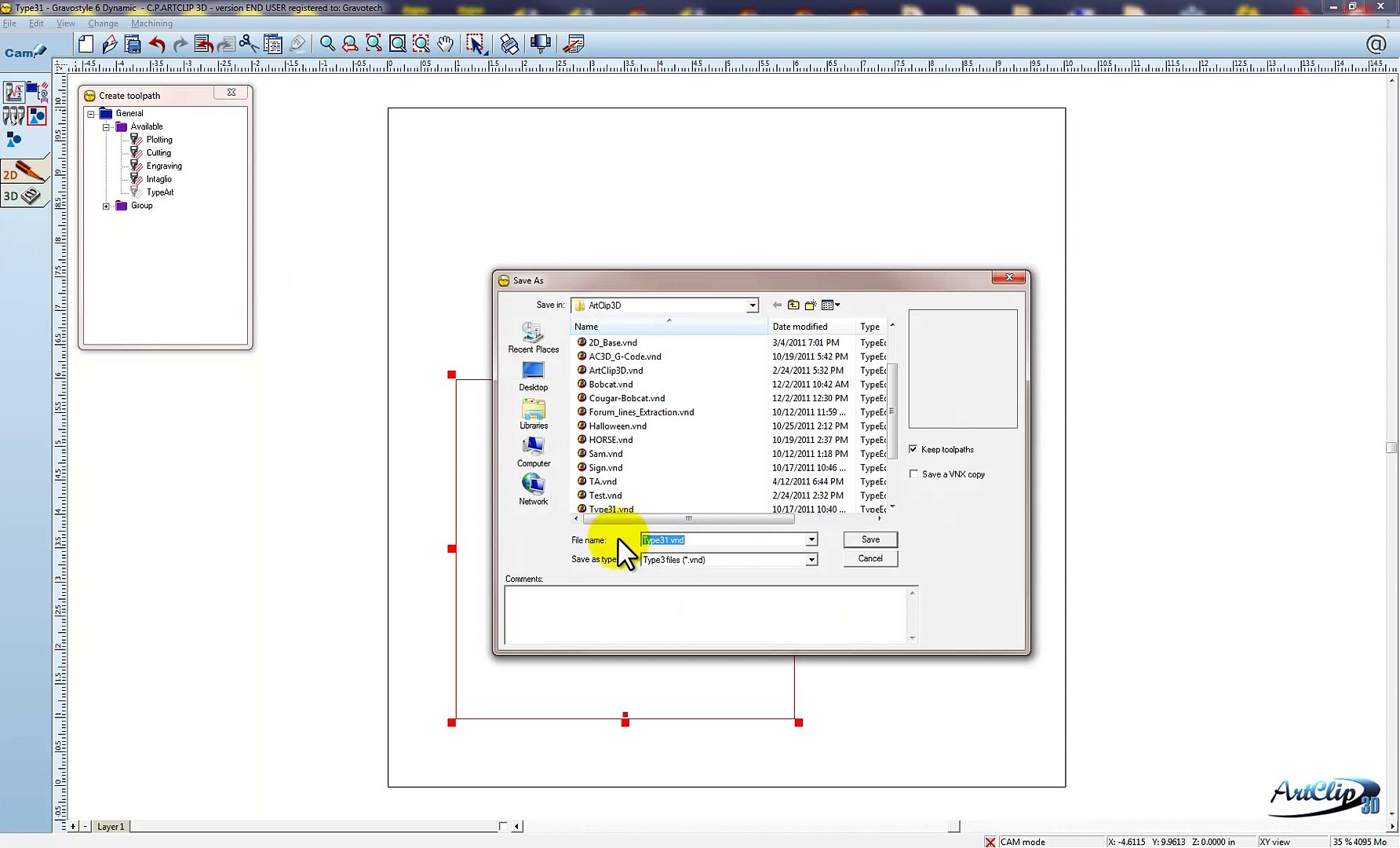Open the File menu
This screenshot has width=1400, height=848.
click(x=9, y=24)
